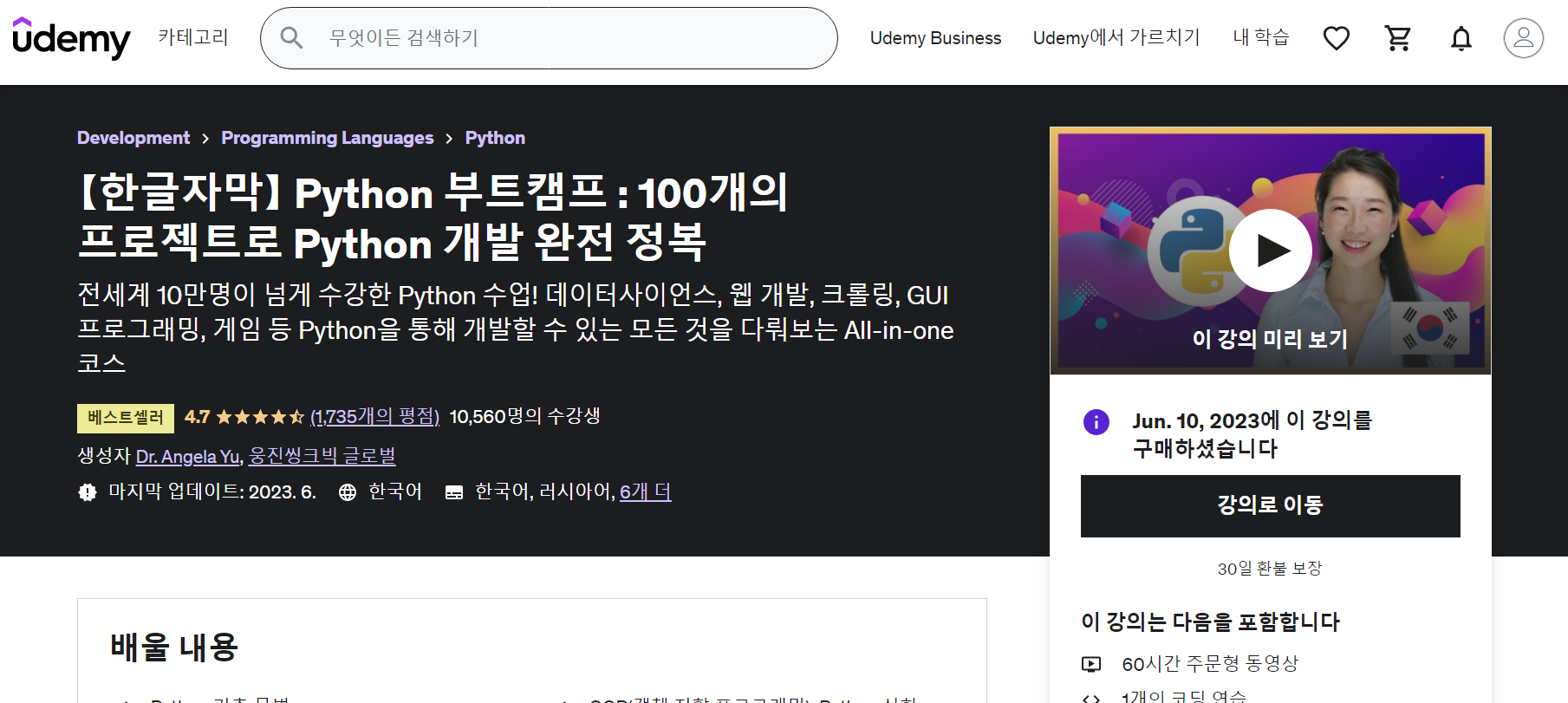
Task: Click the 4.7 rating number
Action: [x=198, y=417]
